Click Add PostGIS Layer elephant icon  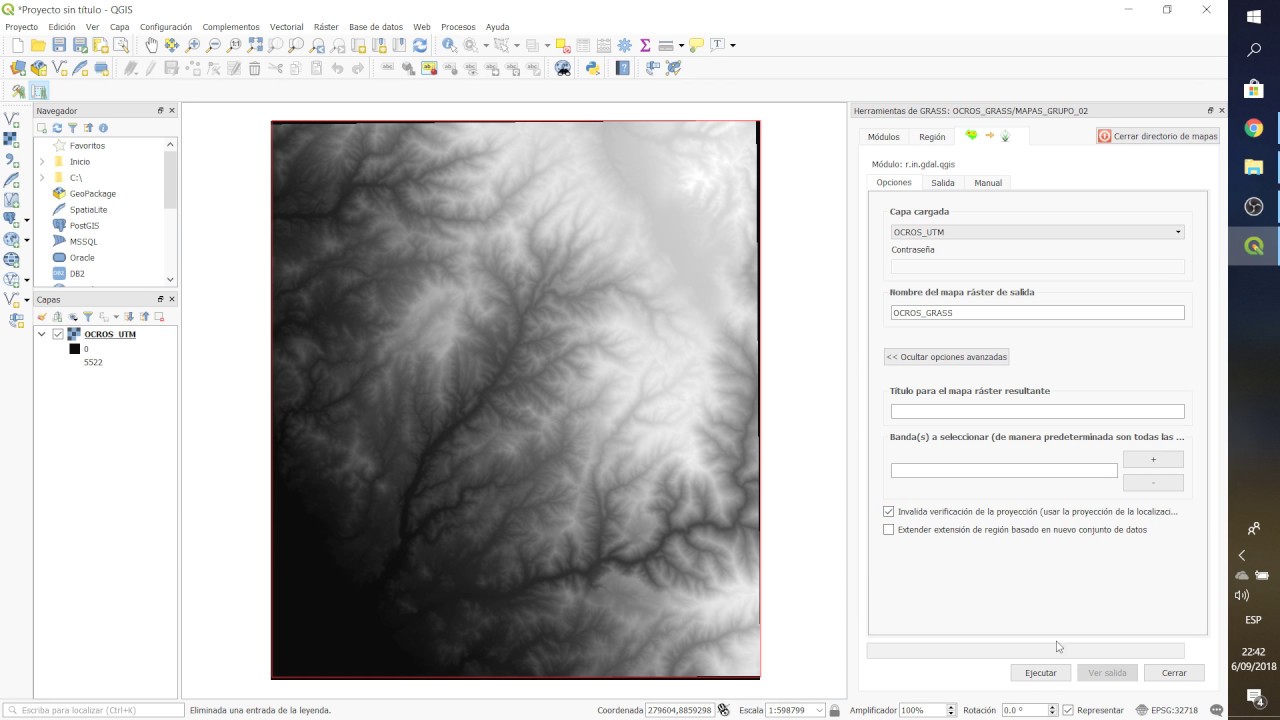11,219
